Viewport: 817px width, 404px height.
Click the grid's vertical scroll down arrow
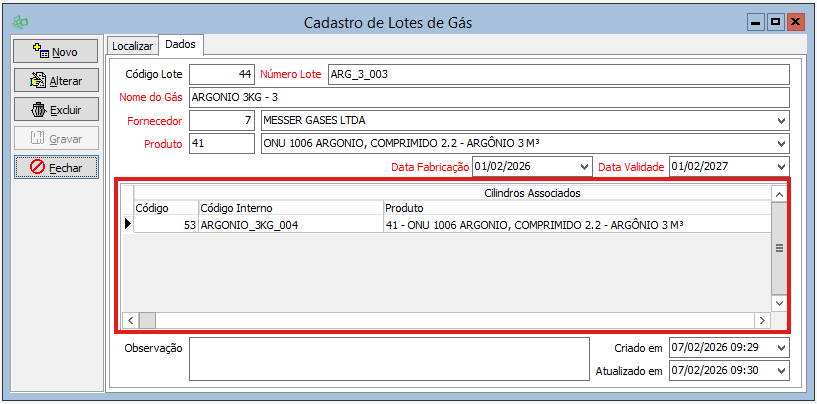(780, 303)
